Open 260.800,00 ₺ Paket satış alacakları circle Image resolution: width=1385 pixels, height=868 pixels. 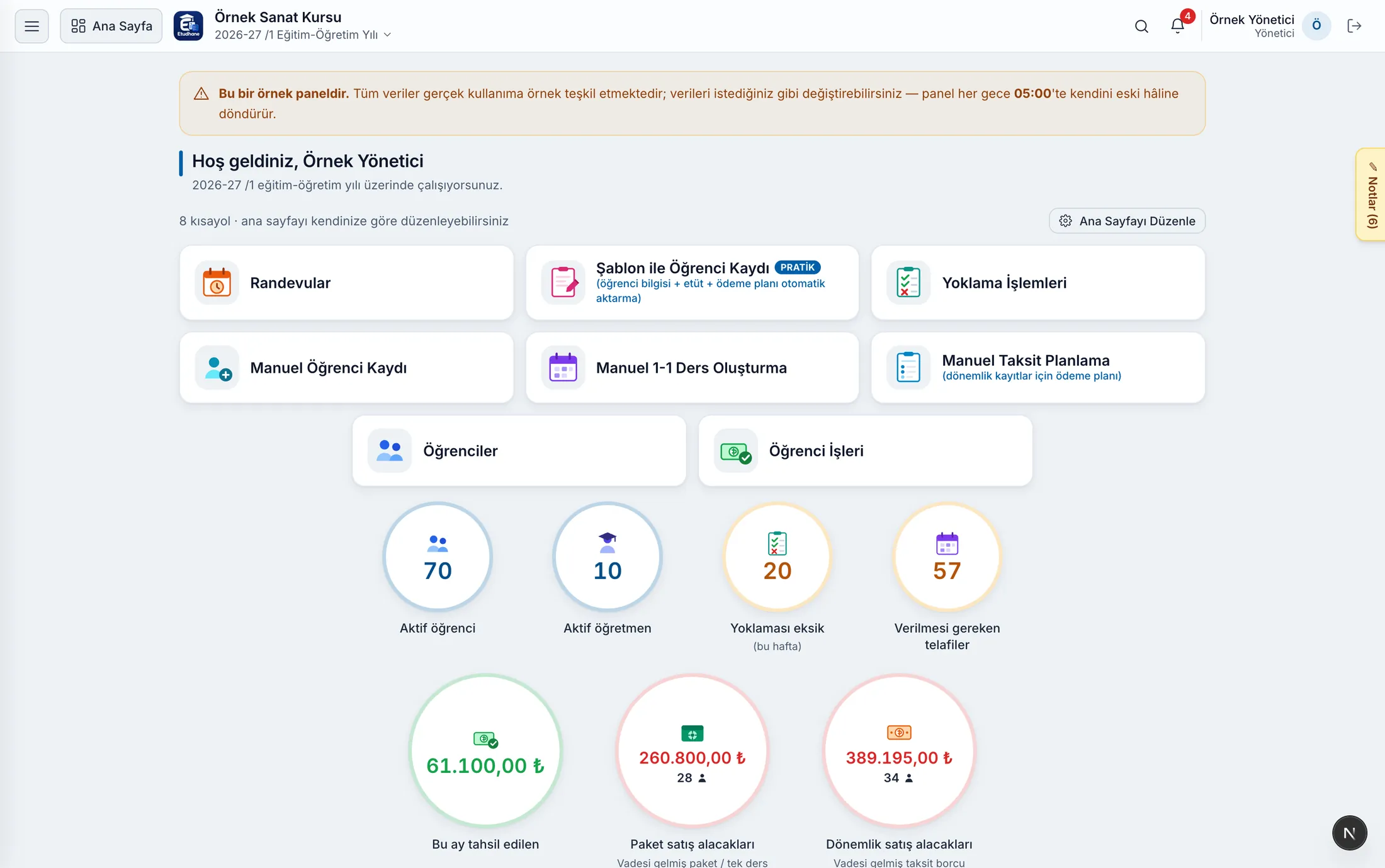point(692,750)
